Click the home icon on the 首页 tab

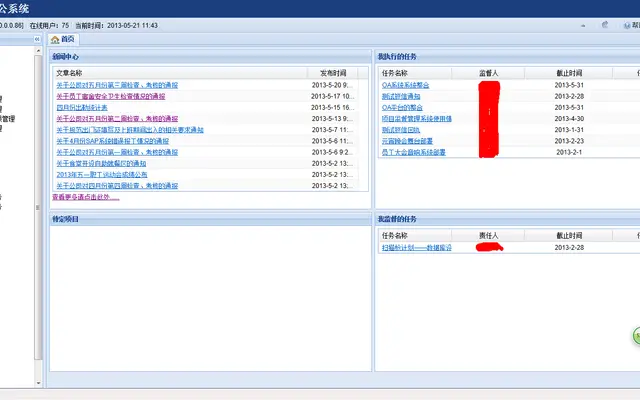55,40
